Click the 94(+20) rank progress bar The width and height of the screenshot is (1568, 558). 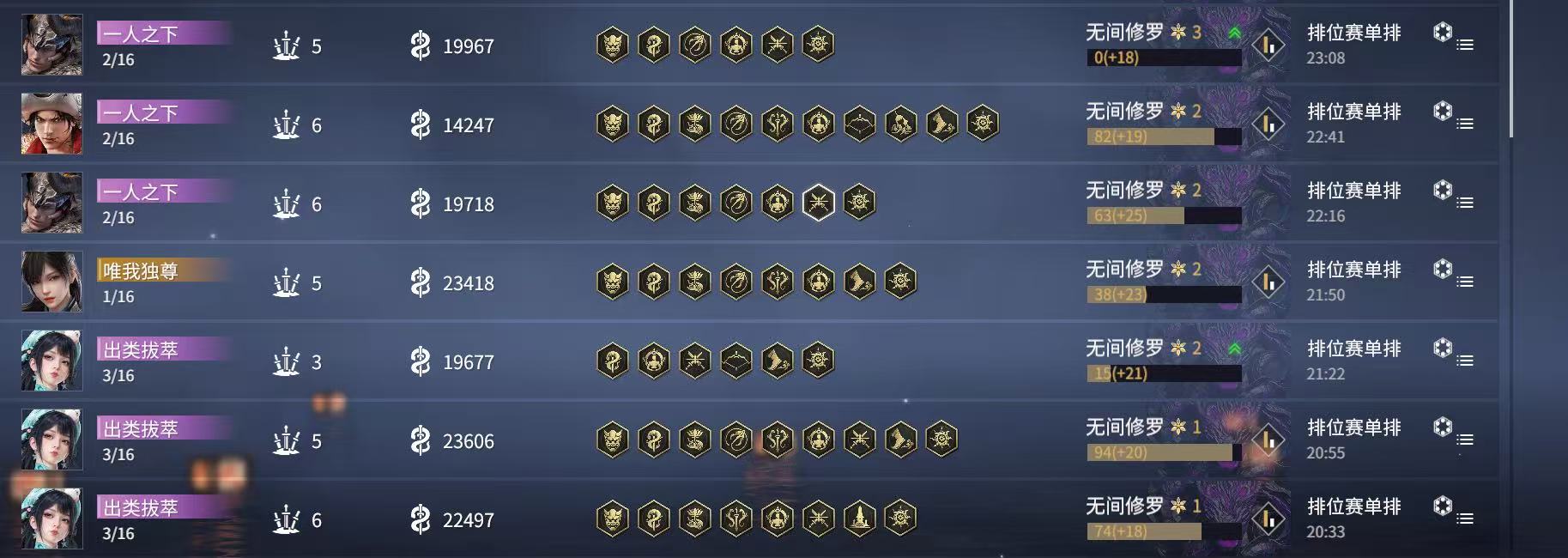[1164, 452]
